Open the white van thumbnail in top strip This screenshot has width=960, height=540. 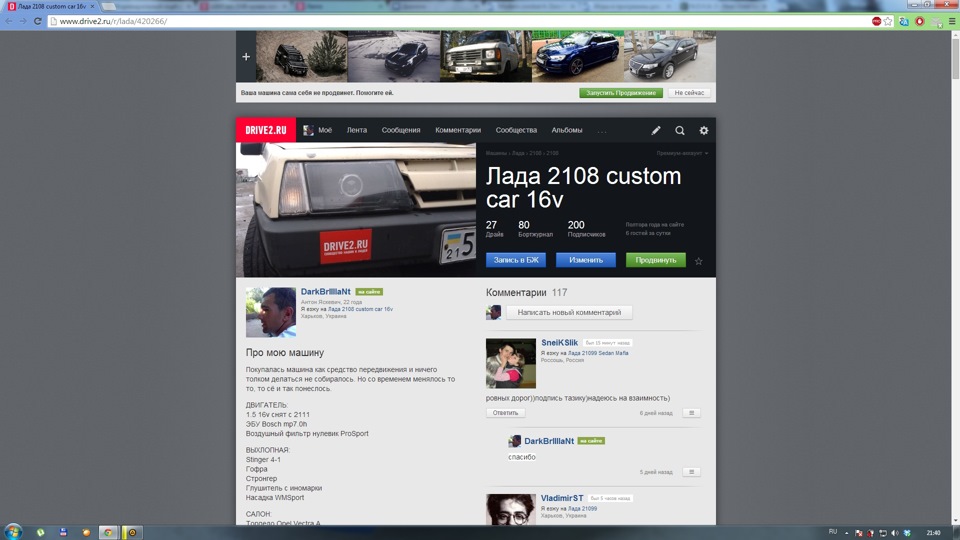[x=486, y=56]
